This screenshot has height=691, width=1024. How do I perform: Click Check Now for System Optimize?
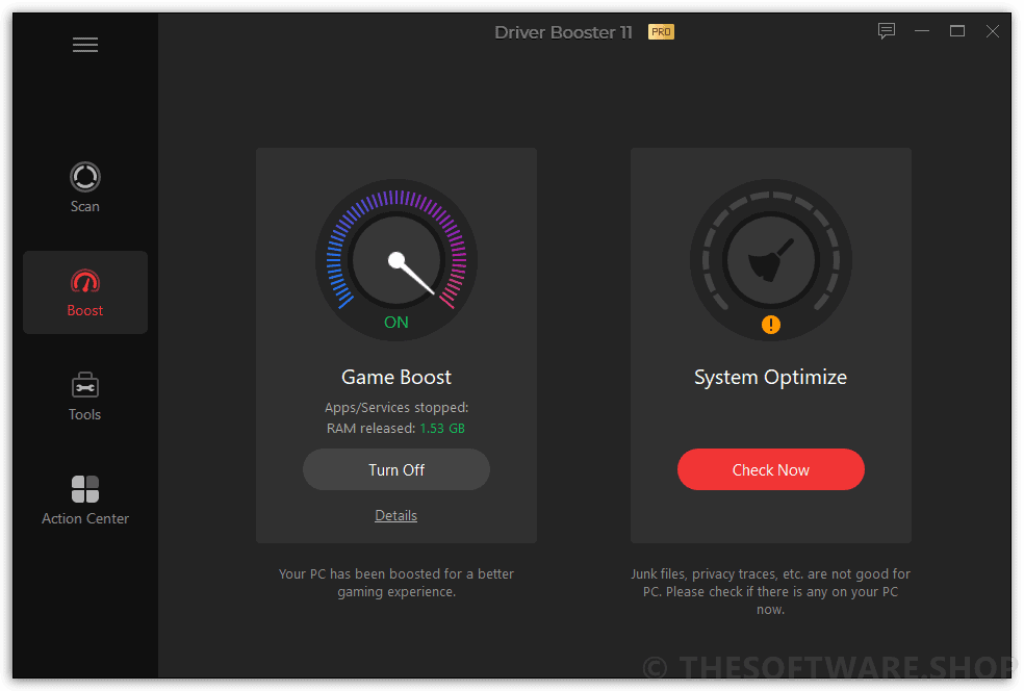771,470
